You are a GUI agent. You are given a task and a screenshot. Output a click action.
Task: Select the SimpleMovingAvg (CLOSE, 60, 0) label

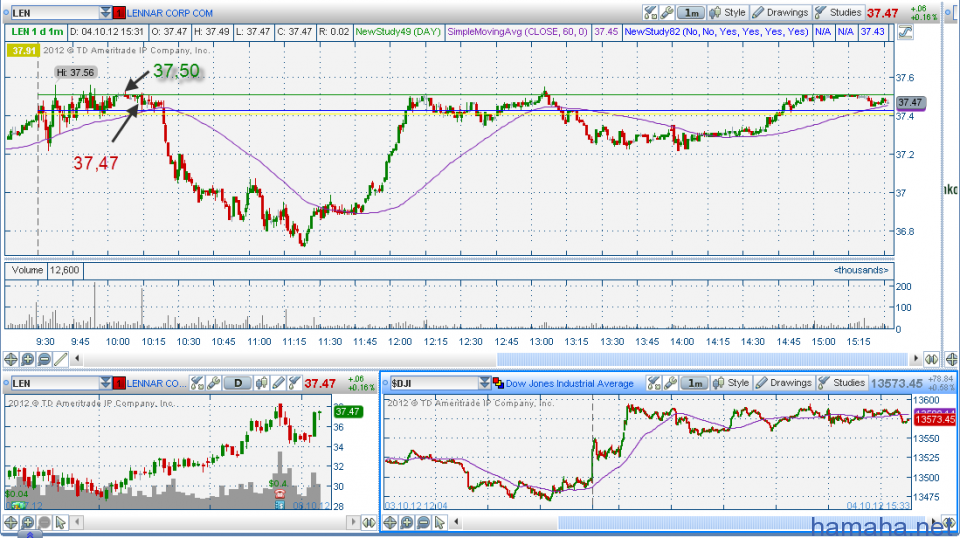[x=517, y=32]
